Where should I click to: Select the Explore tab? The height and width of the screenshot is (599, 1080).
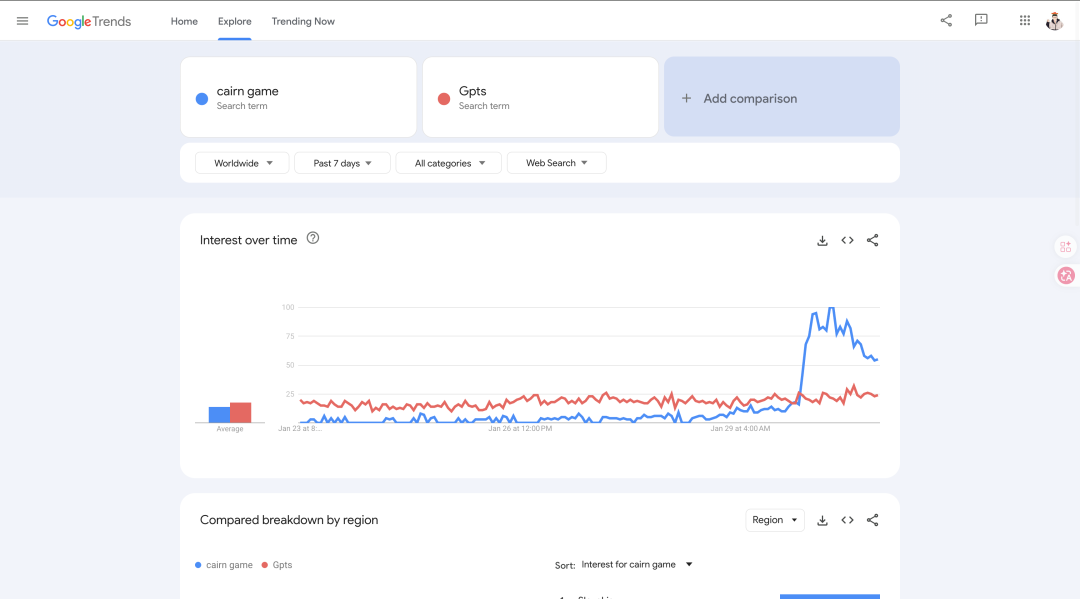235,21
